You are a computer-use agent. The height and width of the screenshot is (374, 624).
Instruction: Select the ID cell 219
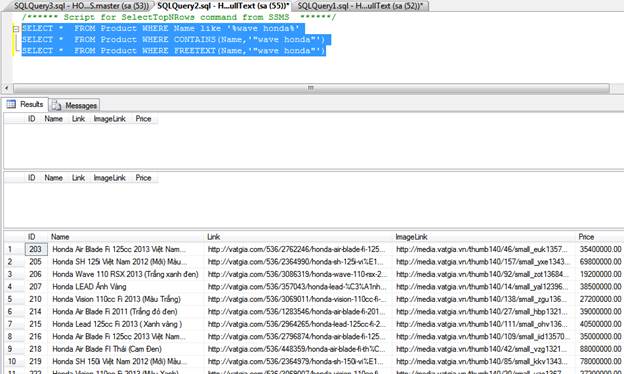[36, 361]
